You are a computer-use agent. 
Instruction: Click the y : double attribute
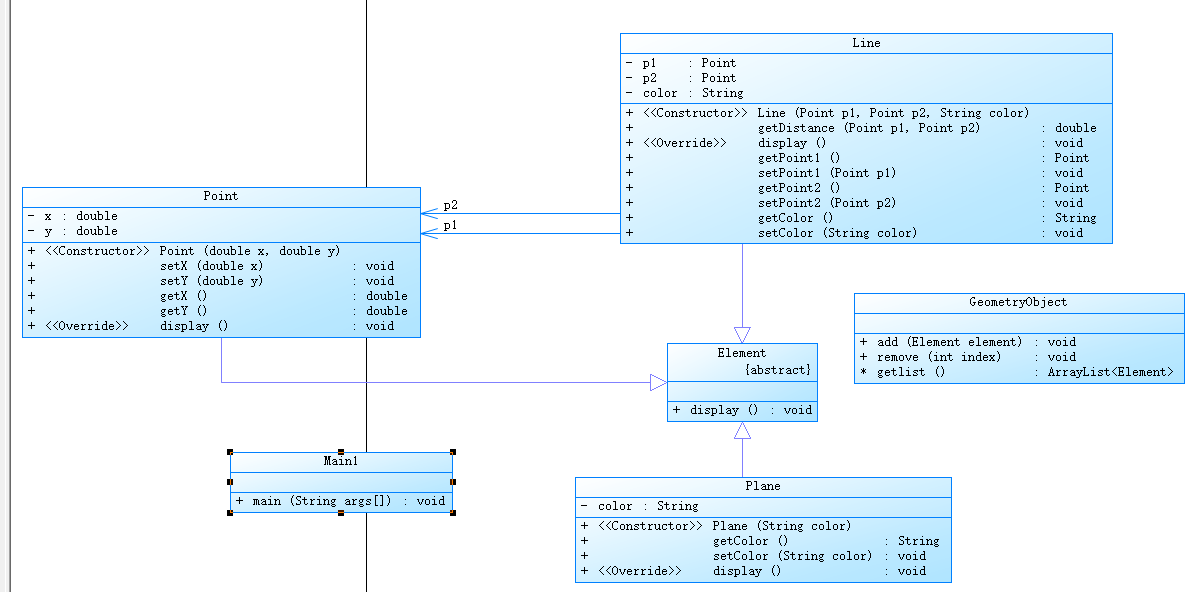[x=72, y=231]
